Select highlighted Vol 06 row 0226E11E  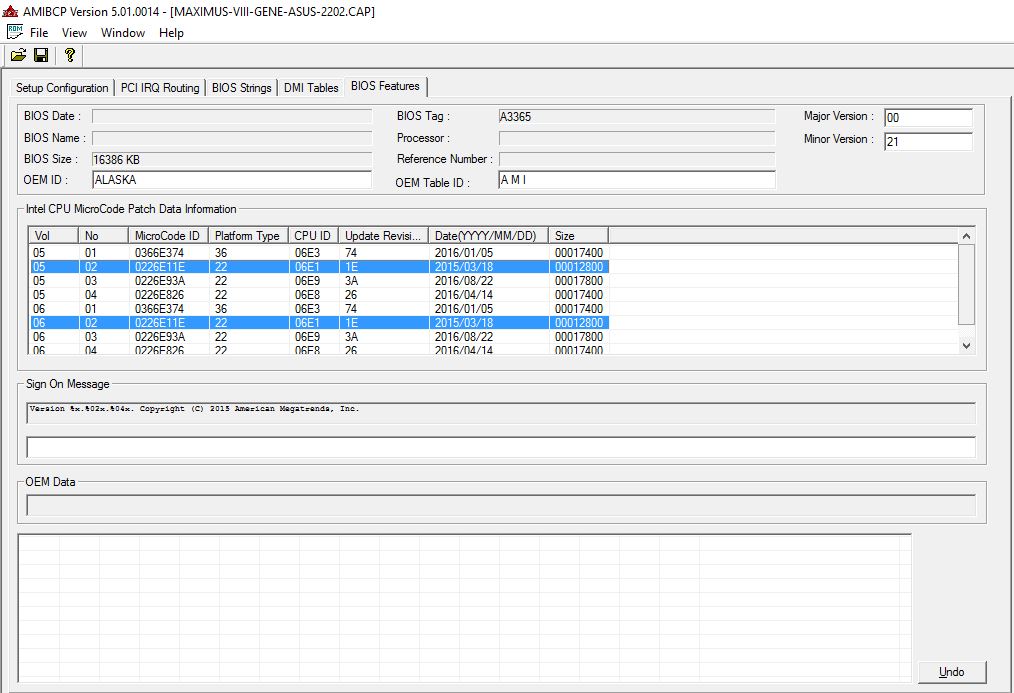(x=319, y=323)
